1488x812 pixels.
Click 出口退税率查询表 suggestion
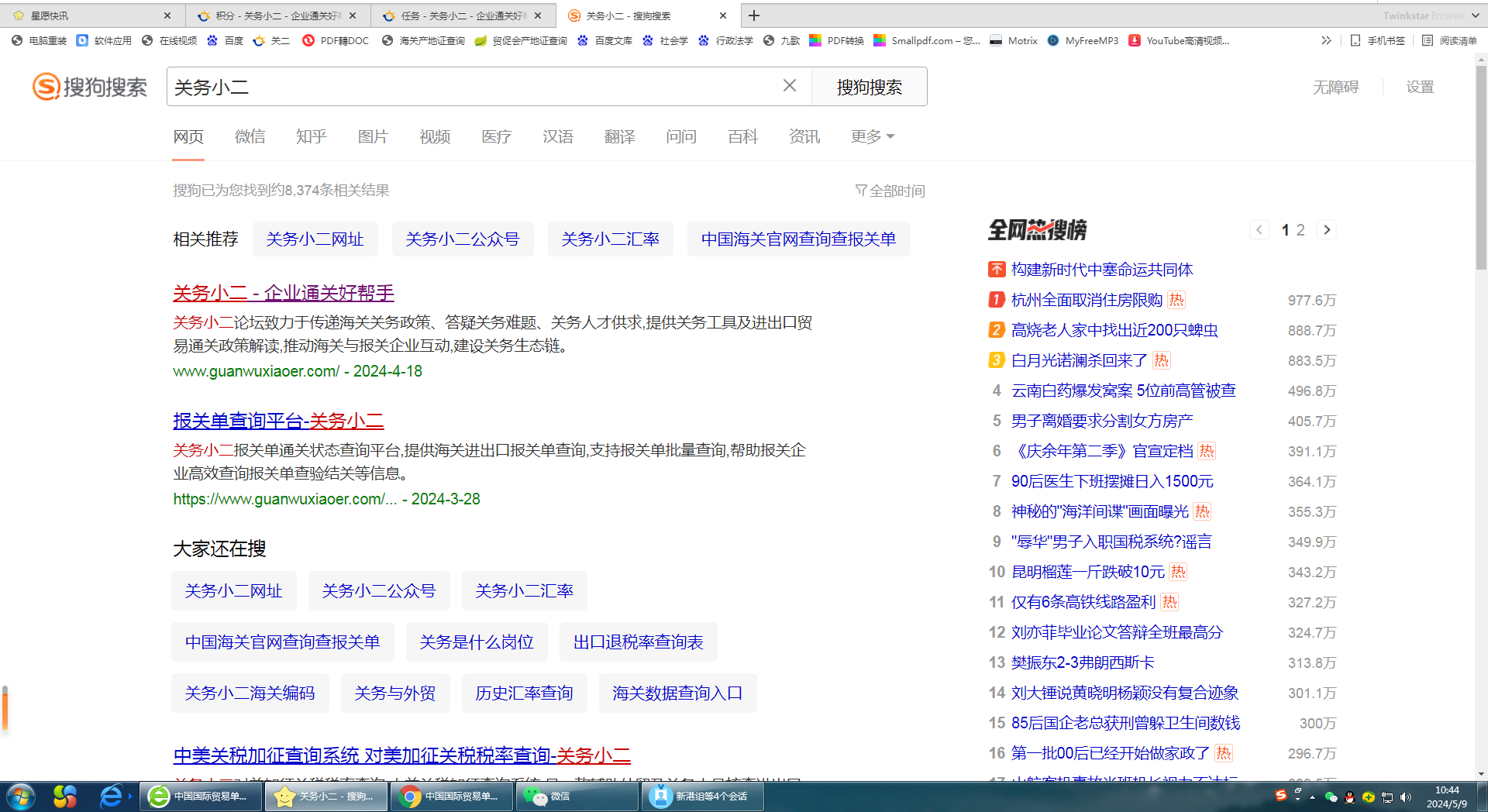(639, 642)
